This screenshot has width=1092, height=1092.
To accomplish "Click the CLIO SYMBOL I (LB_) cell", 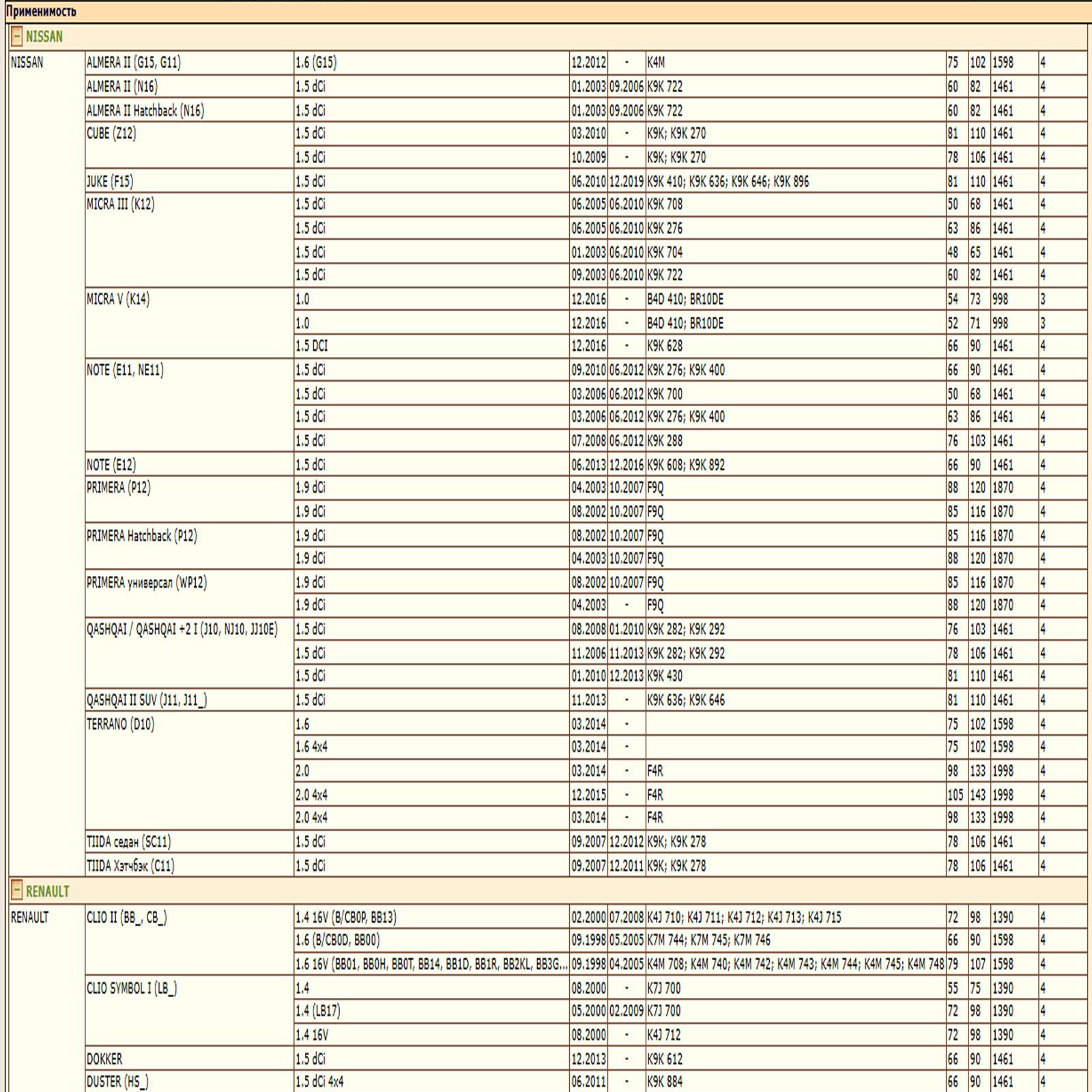I will point(132,988).
